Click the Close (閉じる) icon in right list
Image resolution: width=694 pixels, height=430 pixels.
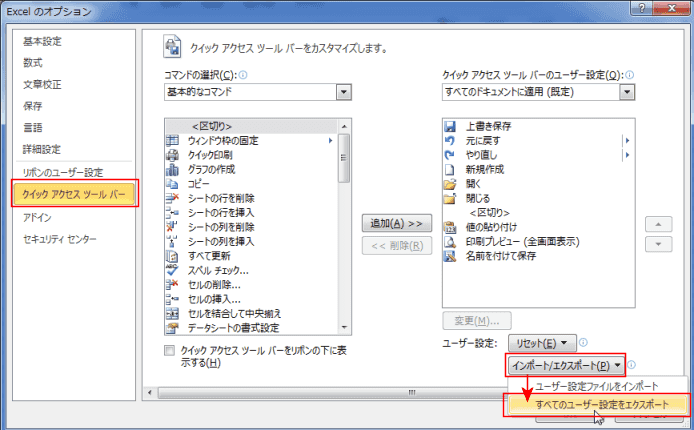click(450, 198)
